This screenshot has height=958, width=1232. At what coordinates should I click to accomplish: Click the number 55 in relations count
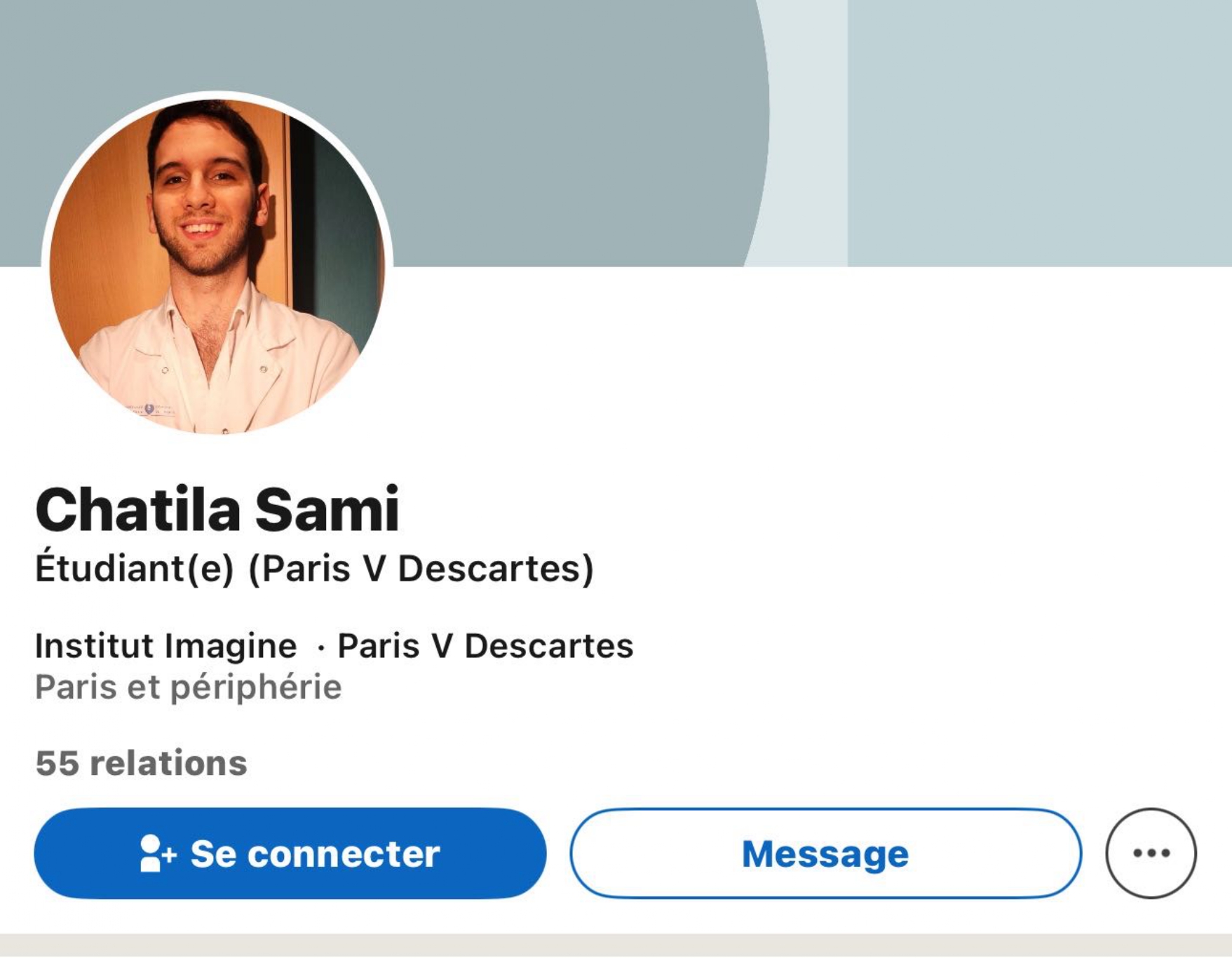[x=57, y=763]
